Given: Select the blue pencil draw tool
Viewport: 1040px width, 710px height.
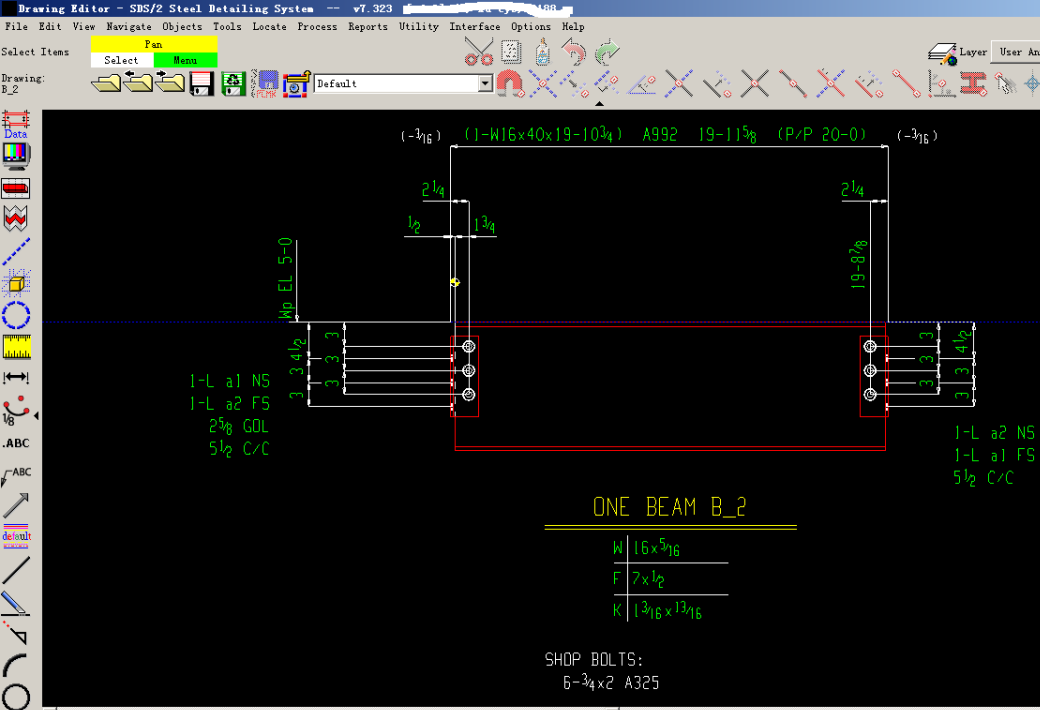Looking at the screenshot, I should point(15,603).
